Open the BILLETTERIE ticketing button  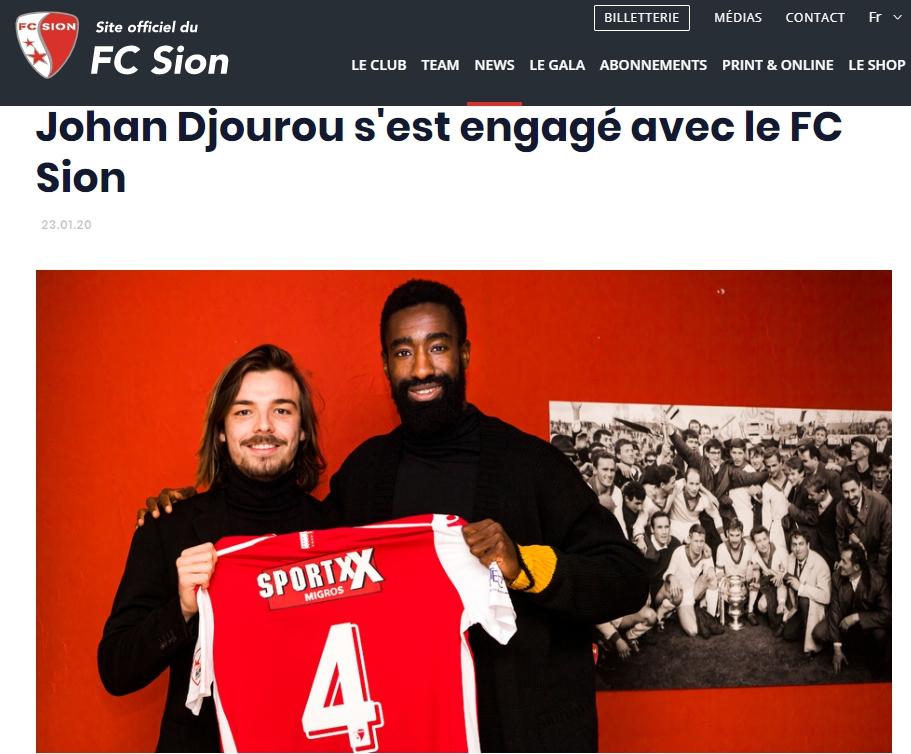pos(641,17)
